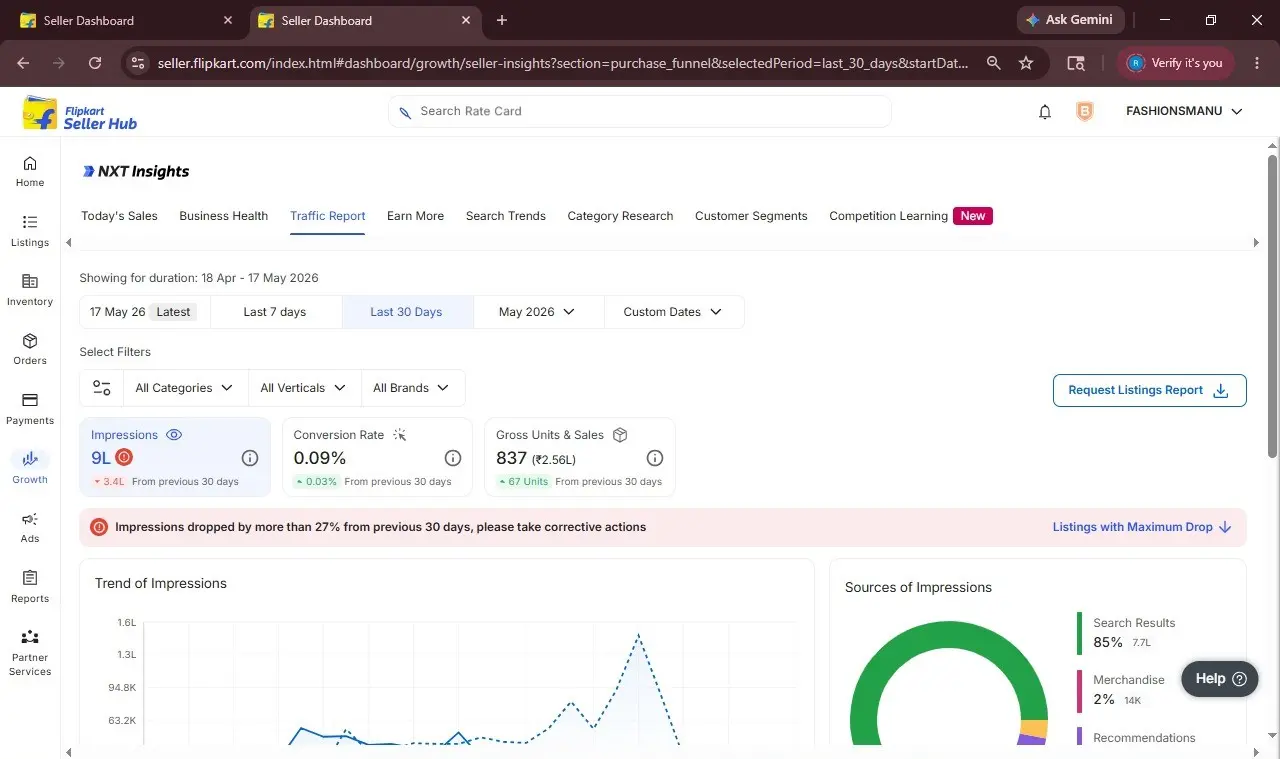Open the All Categories filter
This screenshot has height=759, width=1280.
pyautogui.click(x=184, y=388)
